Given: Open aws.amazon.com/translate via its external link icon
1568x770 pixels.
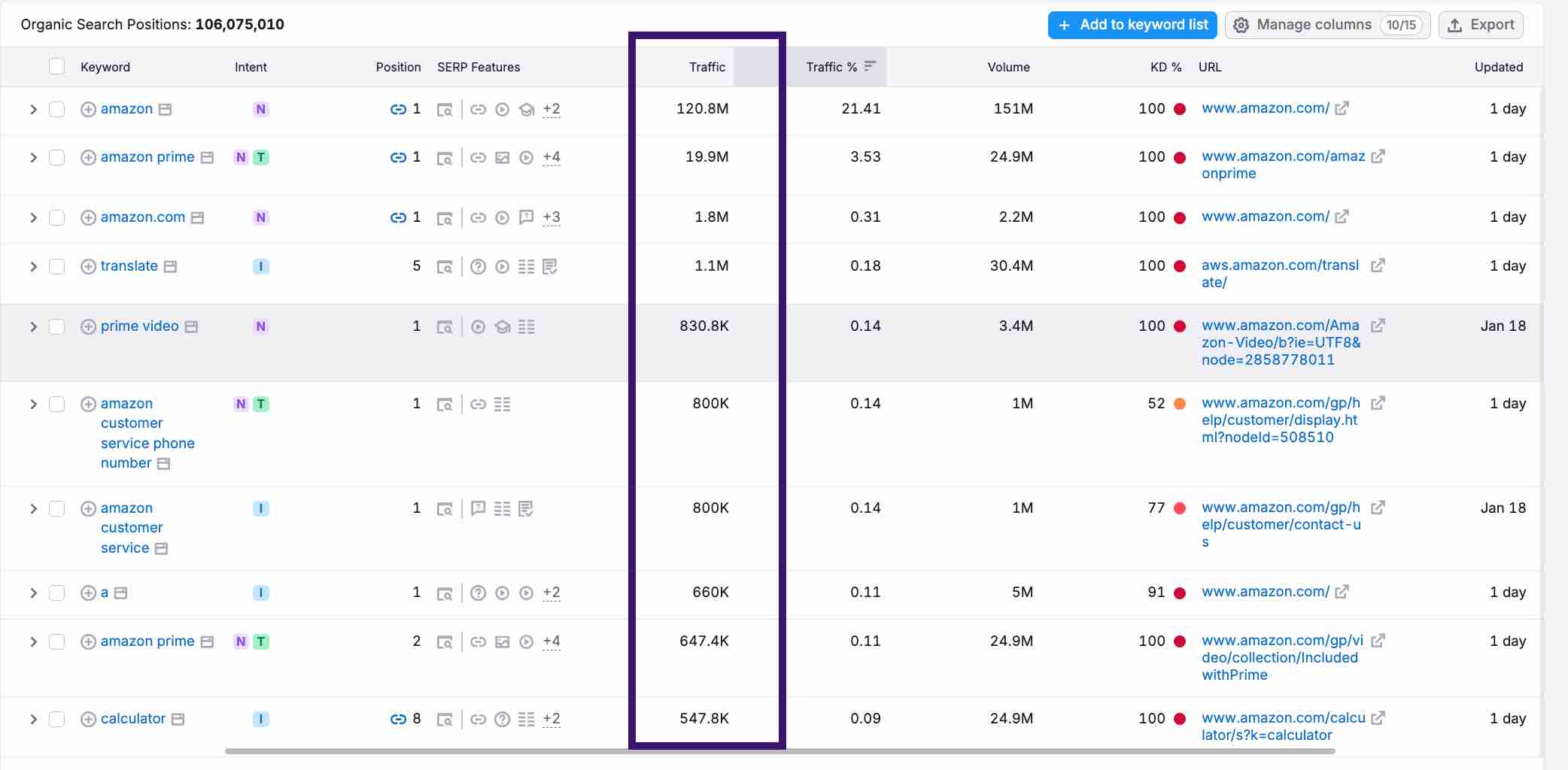Looking at the screenshot, I should coord(1378,266).
